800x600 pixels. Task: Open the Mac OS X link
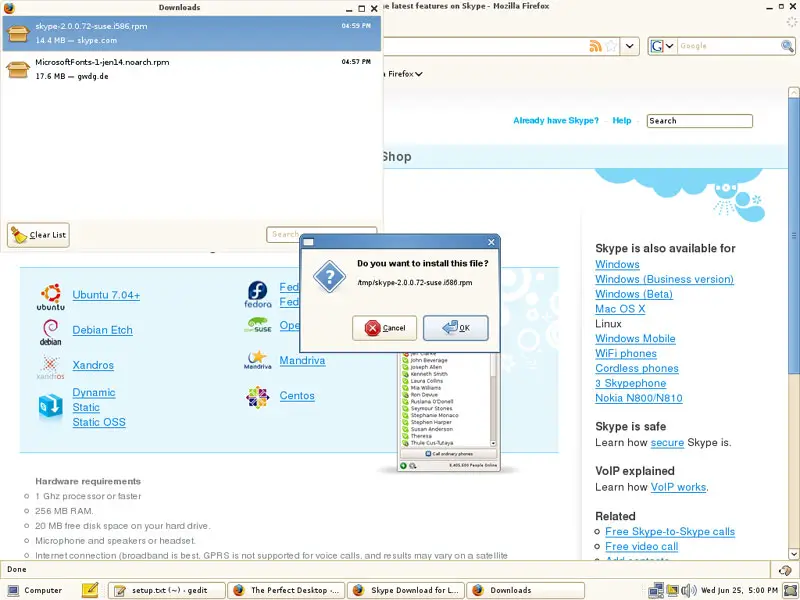point(620,309)
